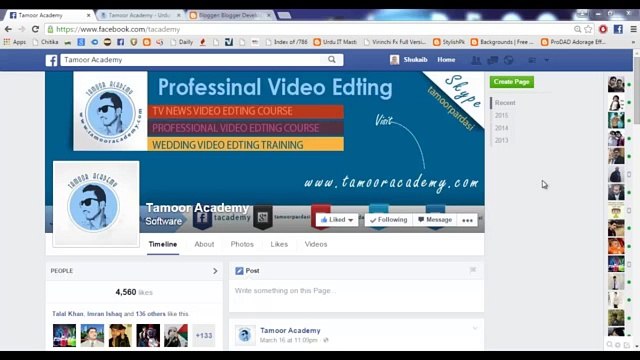Close the Tamoor Academy Facebook tab

tap(89, 15)
